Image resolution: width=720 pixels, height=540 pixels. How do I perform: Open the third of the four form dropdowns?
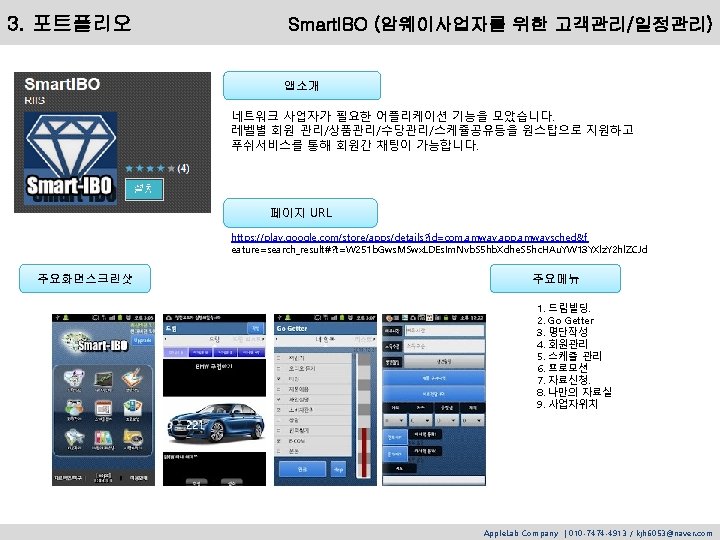coord(447,420)
